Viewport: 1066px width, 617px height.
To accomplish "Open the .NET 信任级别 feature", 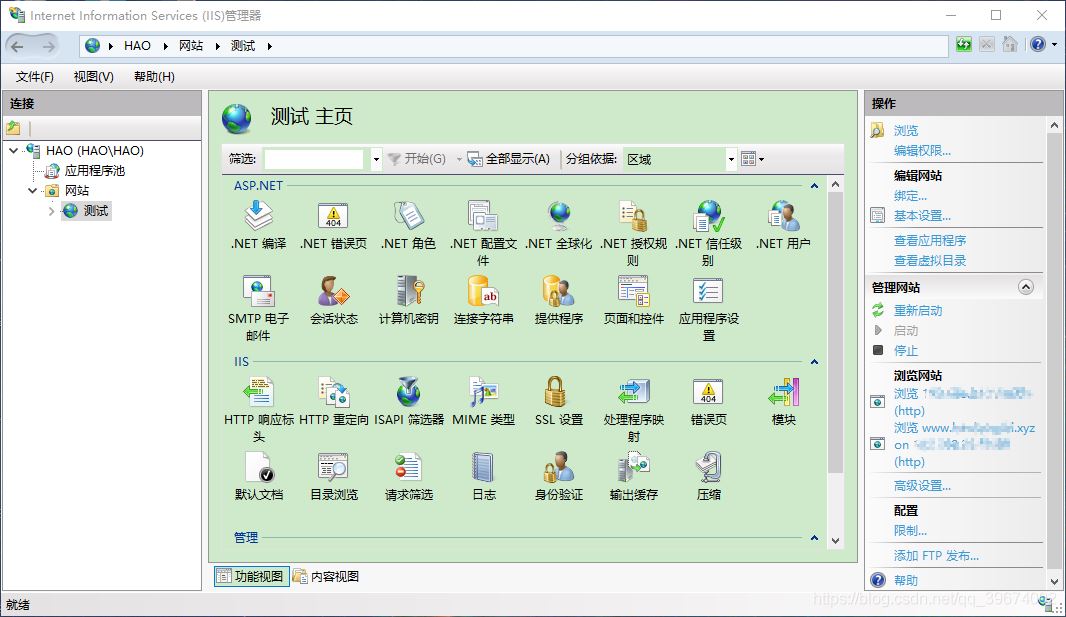I will [708, 233].
